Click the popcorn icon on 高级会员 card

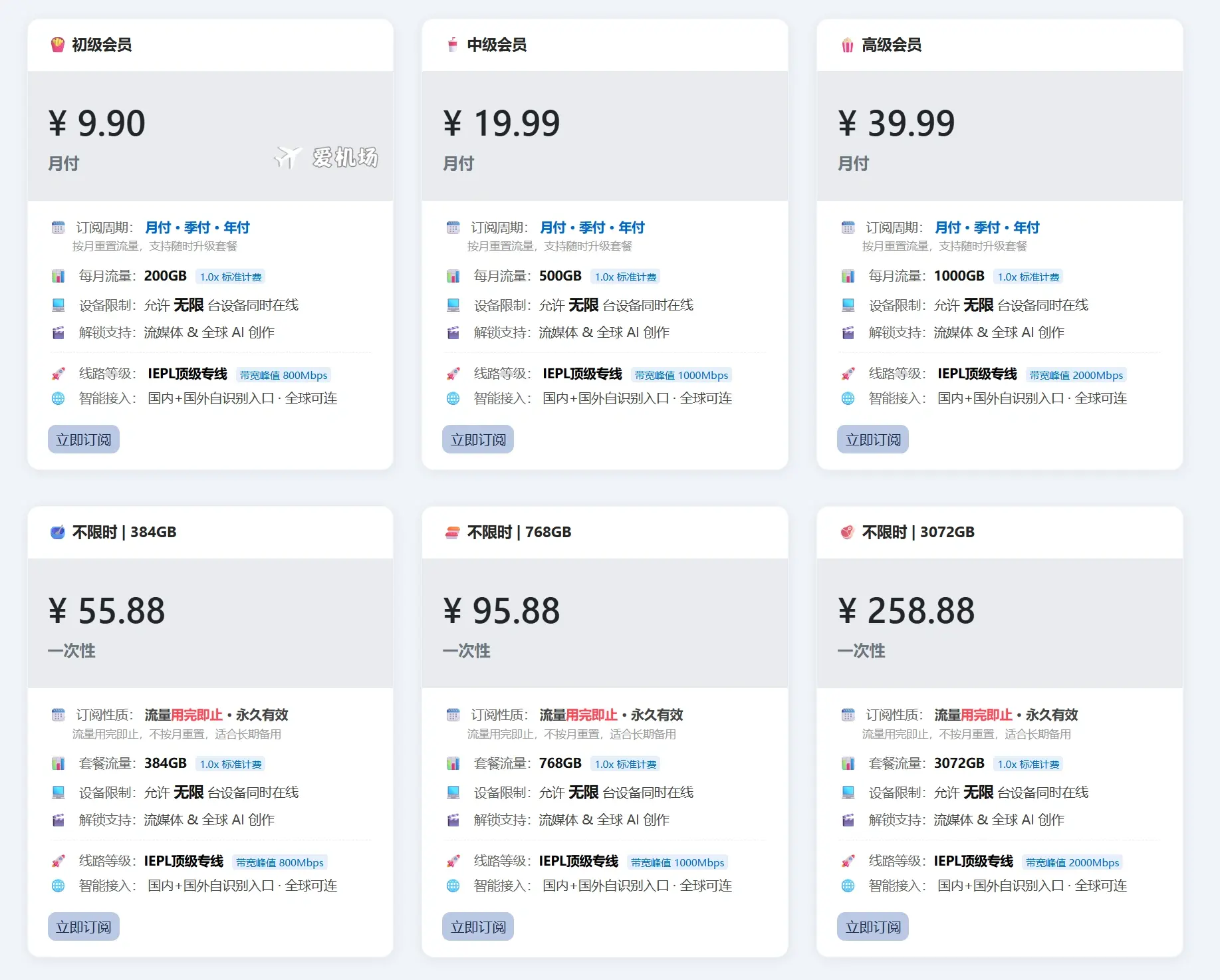pos(848,45)
